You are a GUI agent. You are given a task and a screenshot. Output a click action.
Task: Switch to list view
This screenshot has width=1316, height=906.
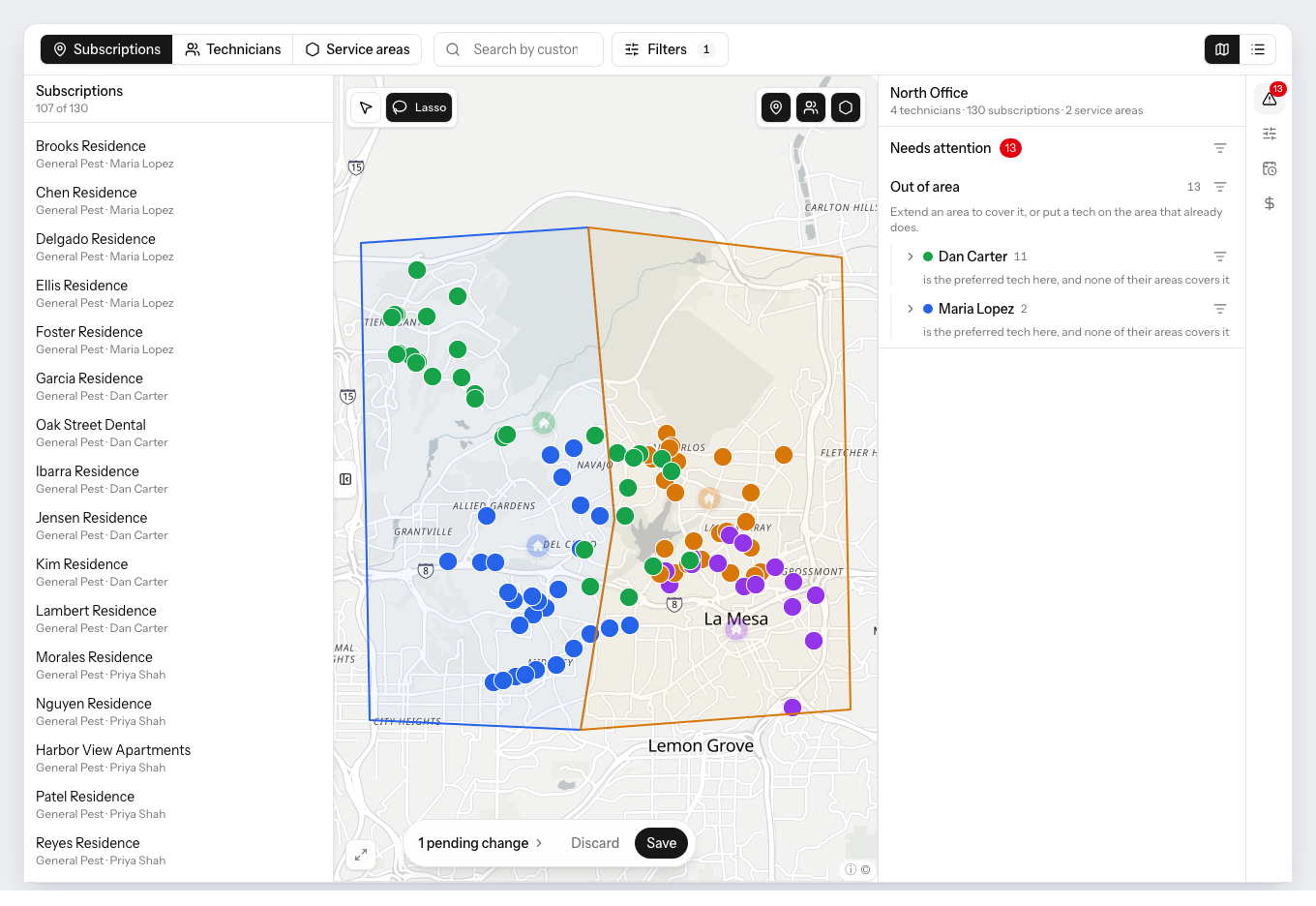coord(1258,49)
